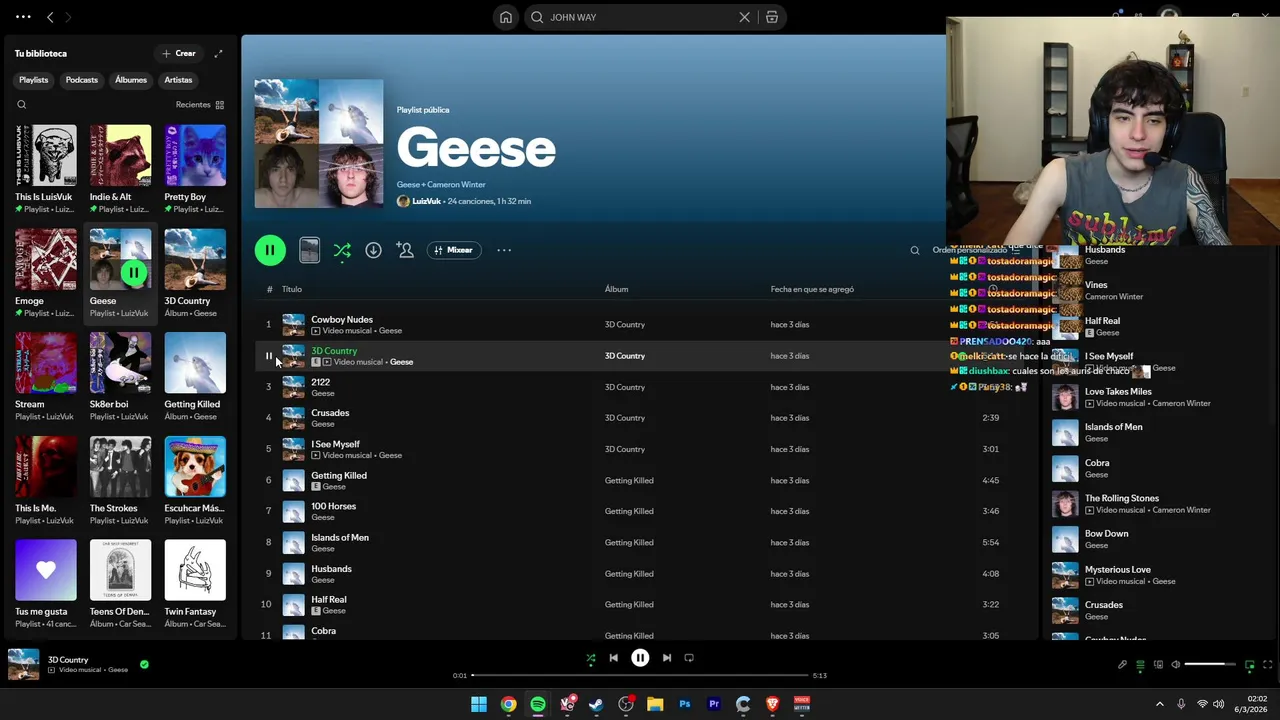This screenshot has height=720, width=1280.
Task: Expand the library panel with arrows icon
Action: [218, 53]
